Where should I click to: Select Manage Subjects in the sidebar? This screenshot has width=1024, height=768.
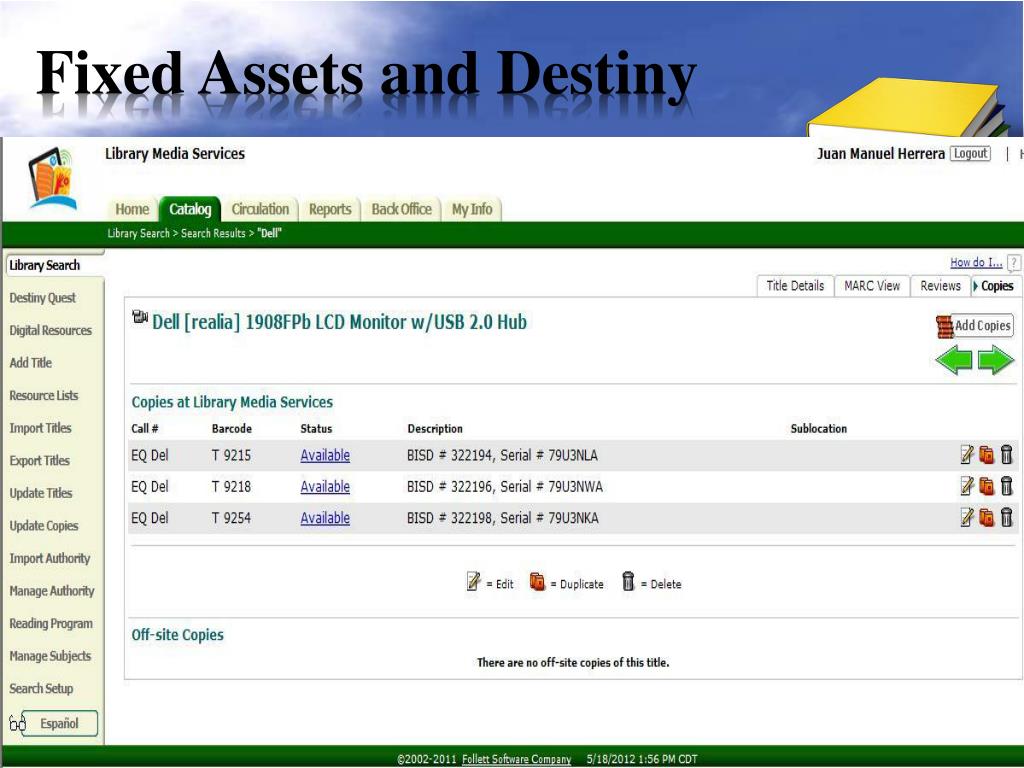tap(50, 656)
